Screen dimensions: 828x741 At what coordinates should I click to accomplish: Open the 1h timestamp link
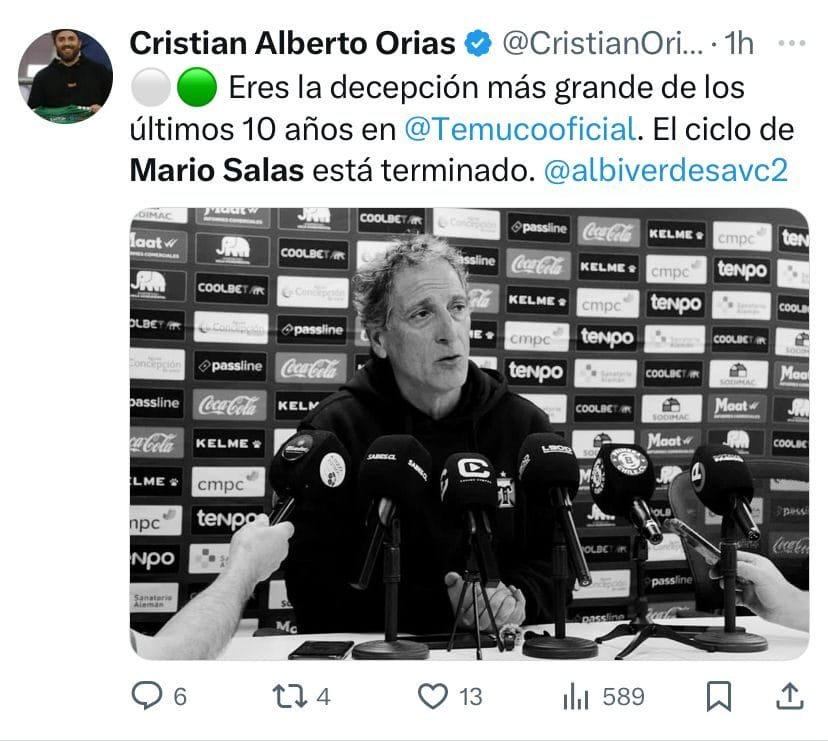[739, 43]
